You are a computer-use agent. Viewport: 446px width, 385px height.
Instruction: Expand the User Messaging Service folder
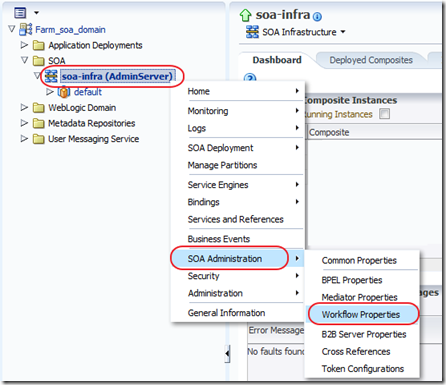24,138
